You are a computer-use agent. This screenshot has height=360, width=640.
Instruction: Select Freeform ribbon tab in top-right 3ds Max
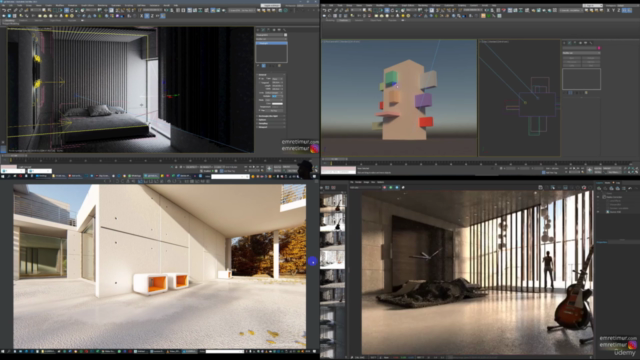click(x=344, y=20)
